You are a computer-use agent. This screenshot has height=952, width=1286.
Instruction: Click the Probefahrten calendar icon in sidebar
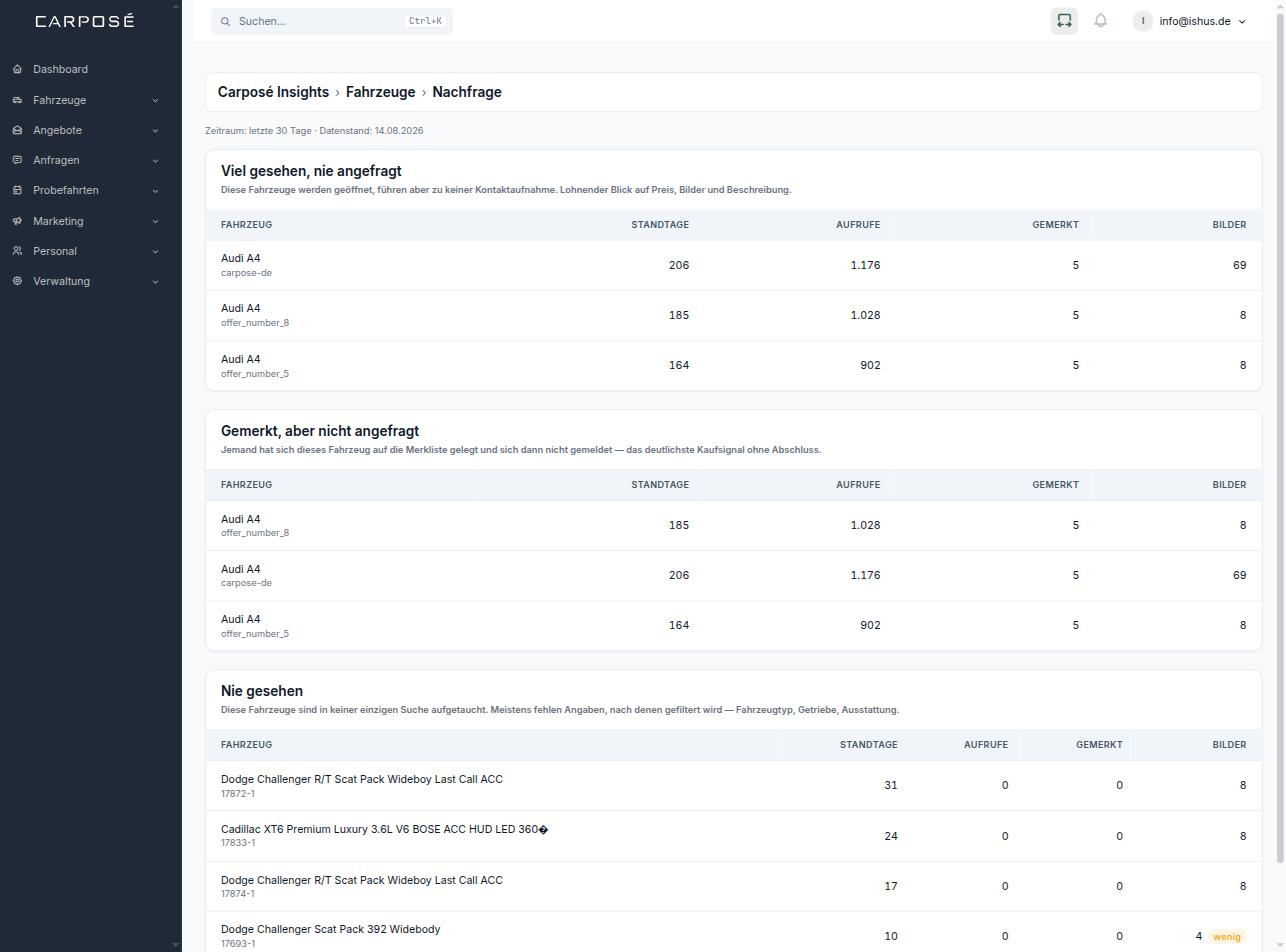coord(18,190)
